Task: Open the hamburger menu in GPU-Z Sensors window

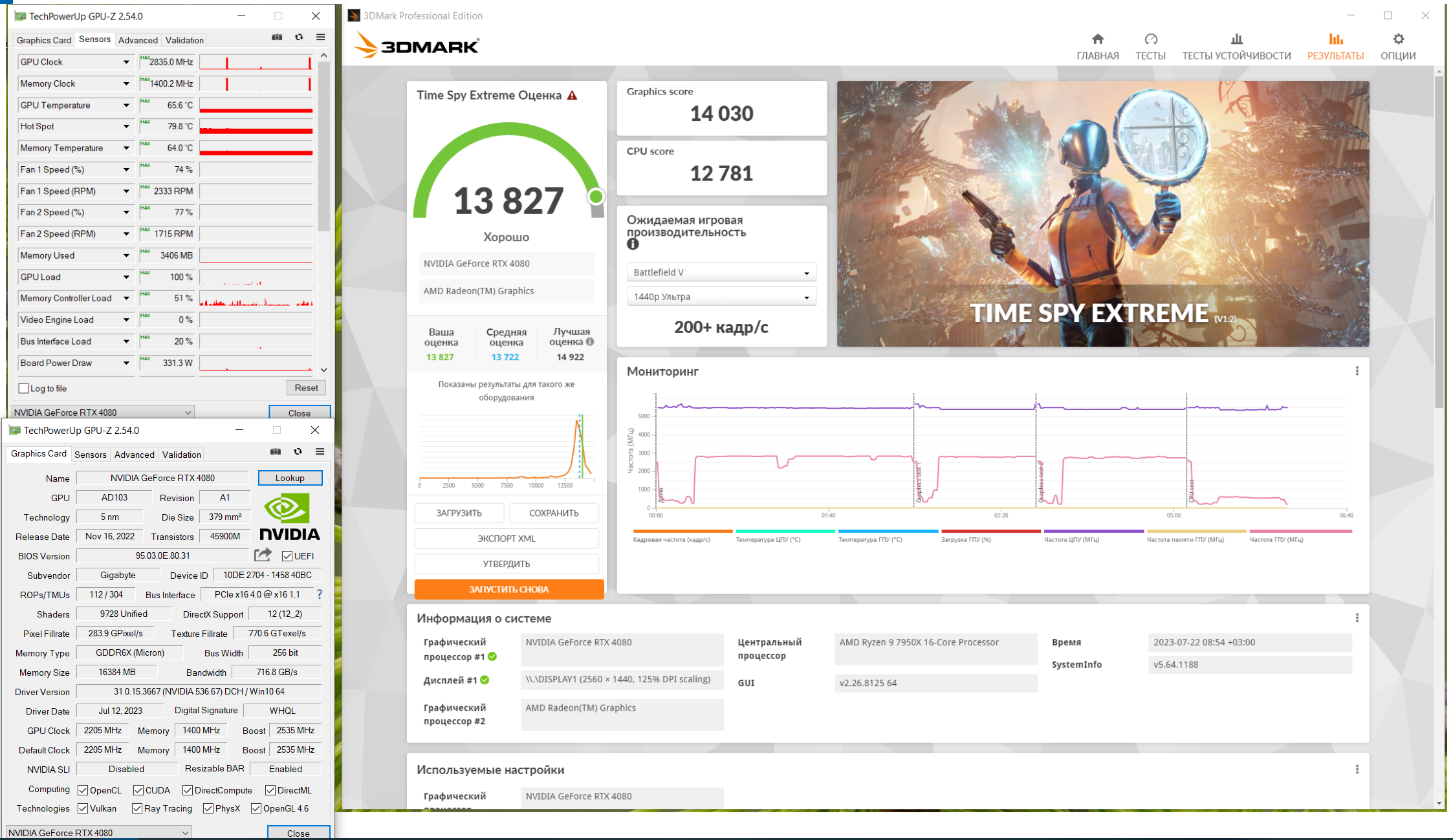Action: 320,38
